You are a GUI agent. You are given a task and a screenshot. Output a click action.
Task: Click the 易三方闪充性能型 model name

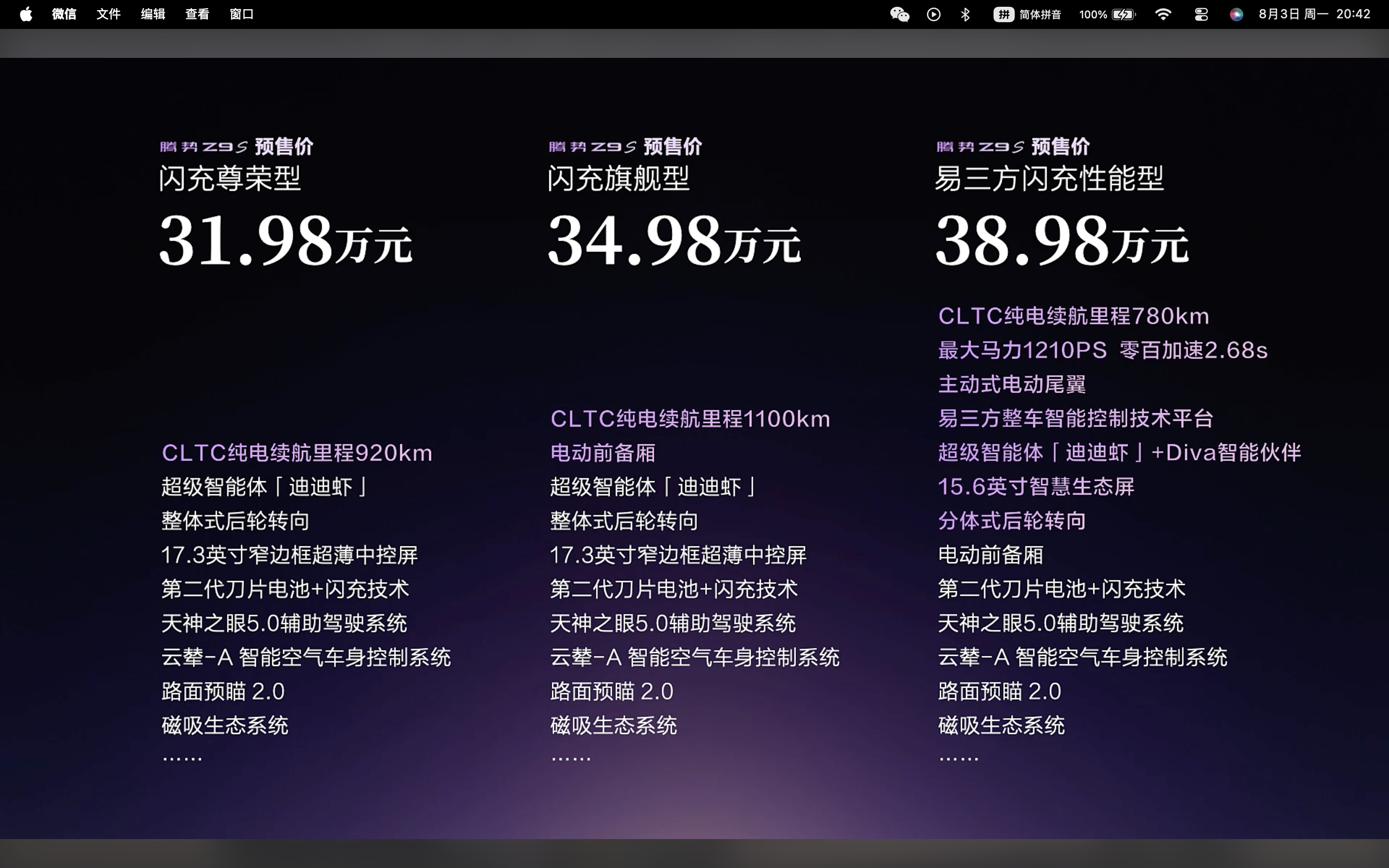[1049, 178]
